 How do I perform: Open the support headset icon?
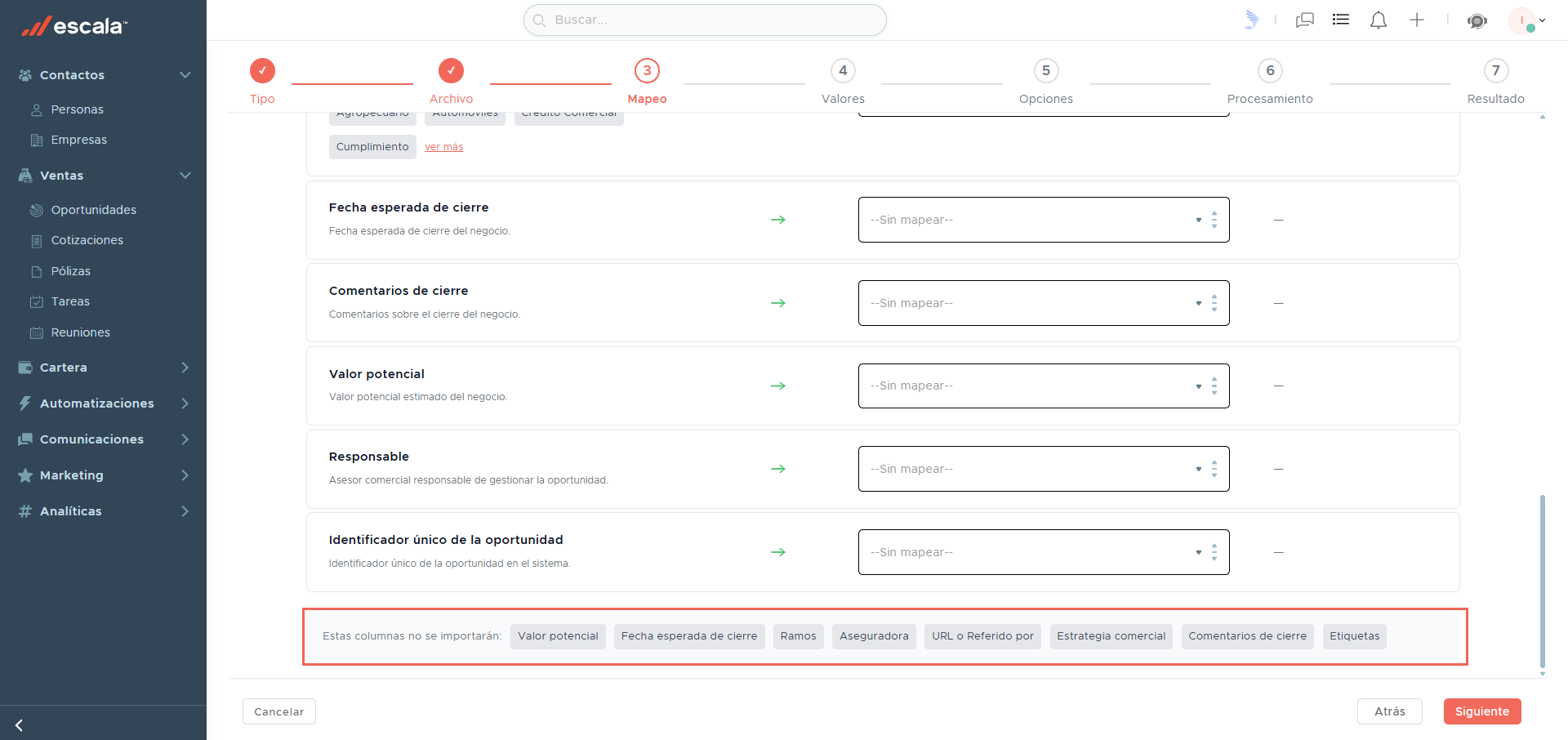pos(1477,20)
